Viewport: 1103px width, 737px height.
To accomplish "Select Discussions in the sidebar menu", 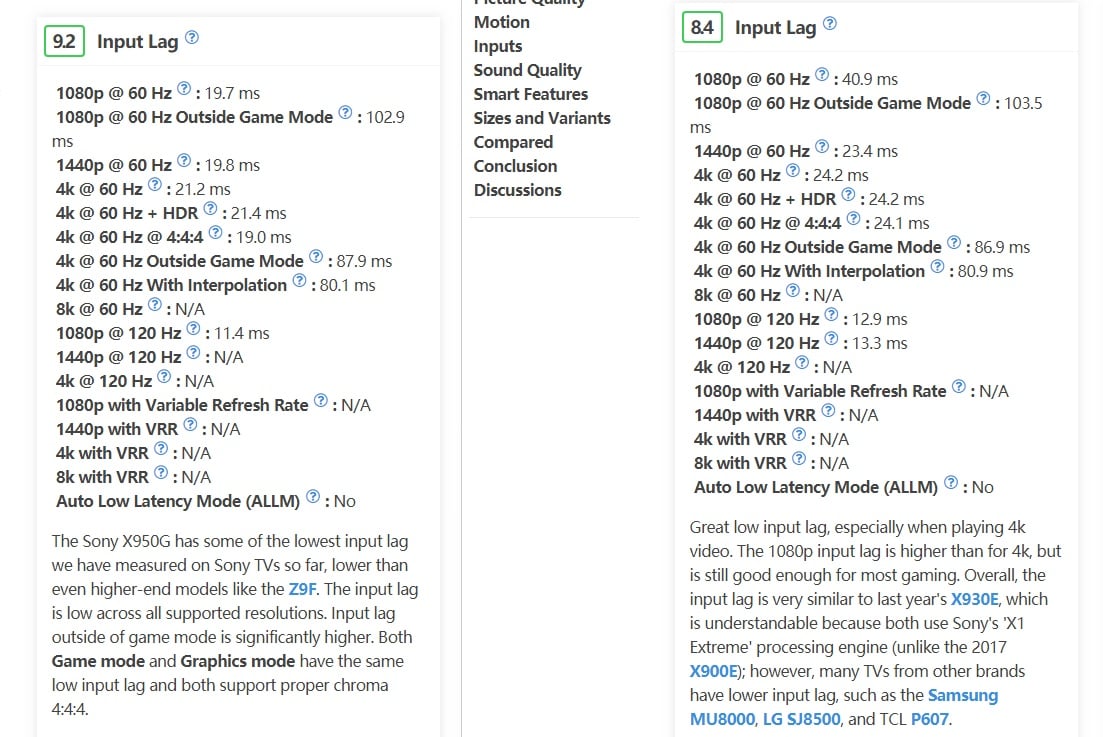I will [517, 190].
